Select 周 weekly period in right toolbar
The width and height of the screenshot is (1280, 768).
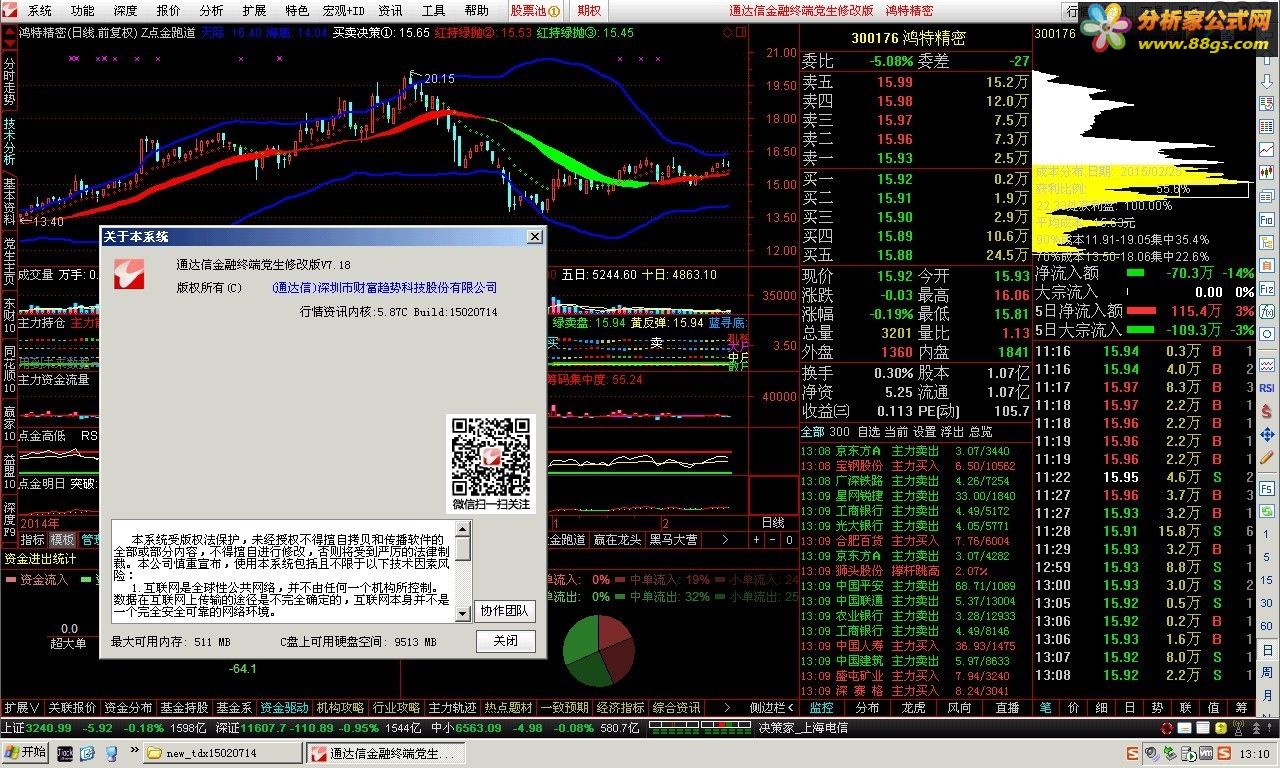[1267, 672]
